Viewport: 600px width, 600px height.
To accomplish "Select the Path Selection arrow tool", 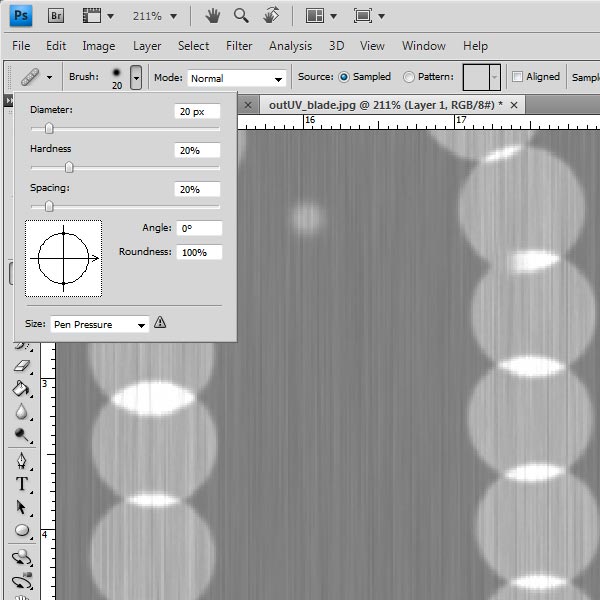I will pyautogui.click(x=21, y=507).
